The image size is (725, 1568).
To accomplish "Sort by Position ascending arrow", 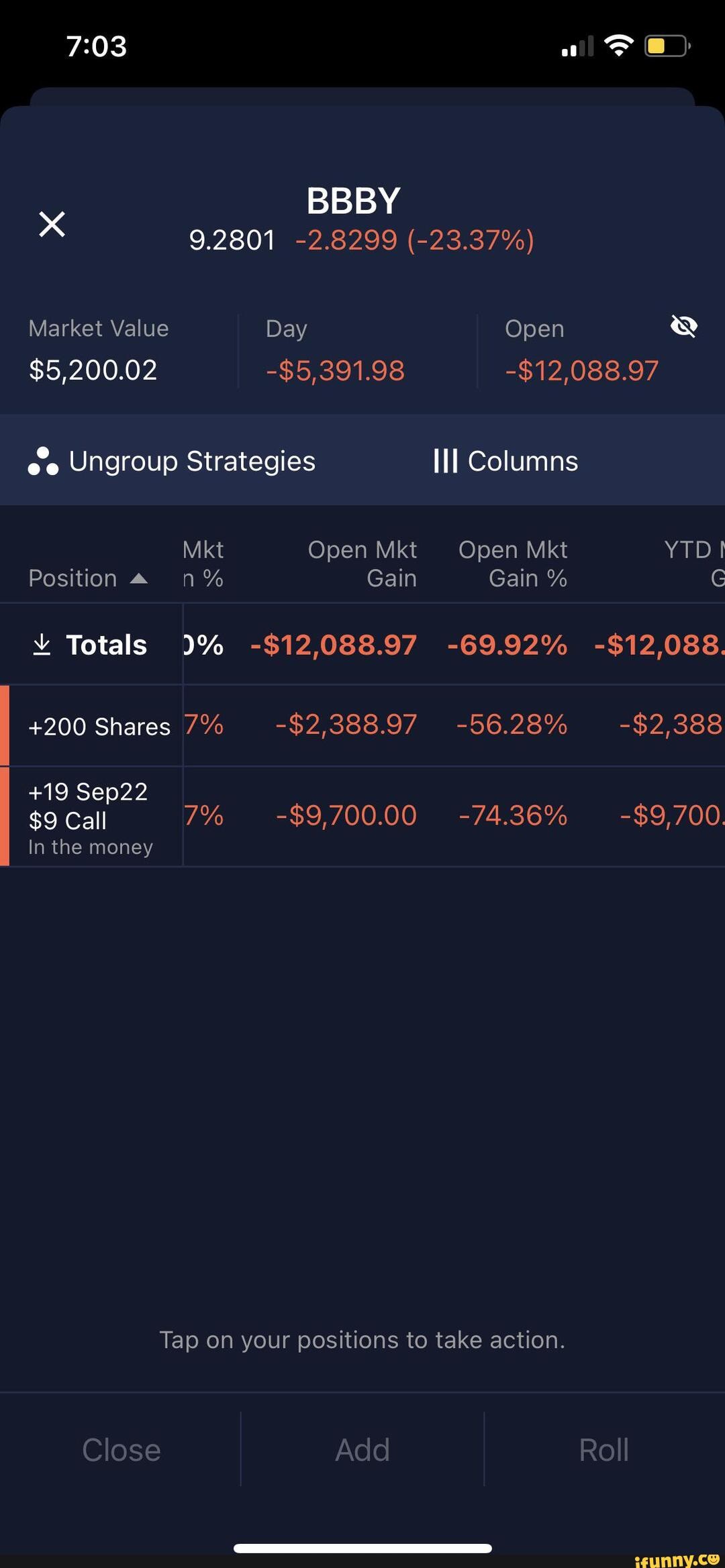I will click(x=139, y=578).
